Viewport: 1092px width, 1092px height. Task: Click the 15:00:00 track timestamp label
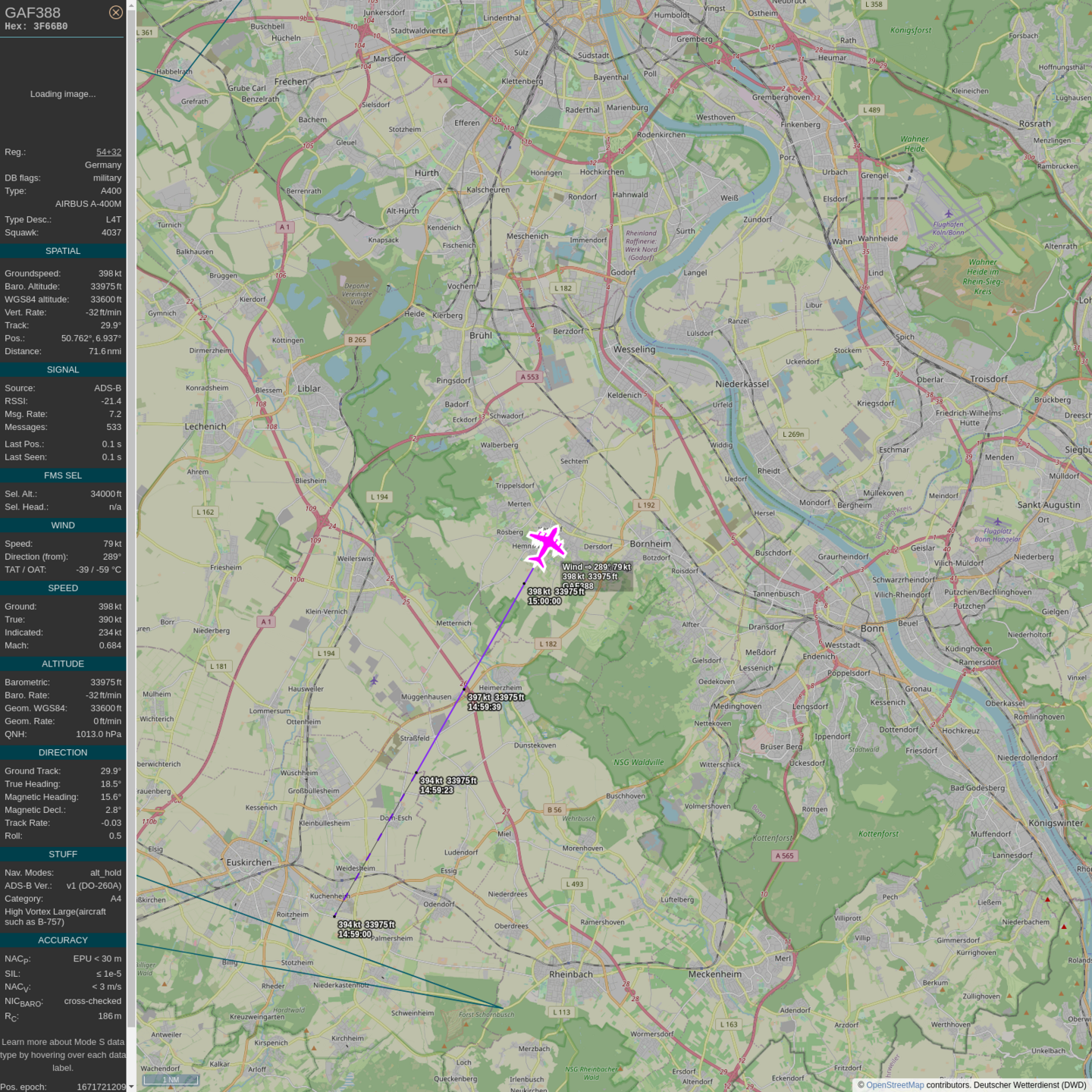click(x=544, y=601)
